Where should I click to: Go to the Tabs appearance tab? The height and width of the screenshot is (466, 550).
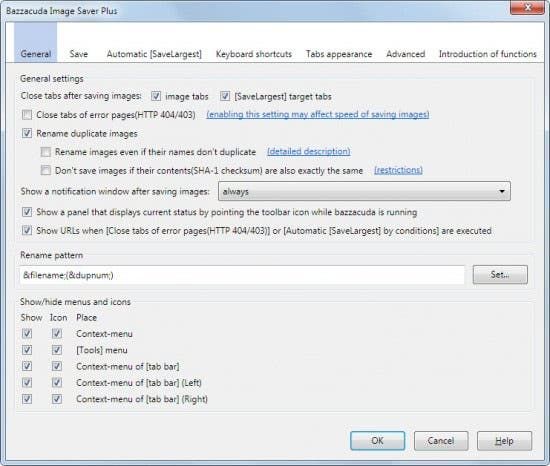click(x=339, y=54)
